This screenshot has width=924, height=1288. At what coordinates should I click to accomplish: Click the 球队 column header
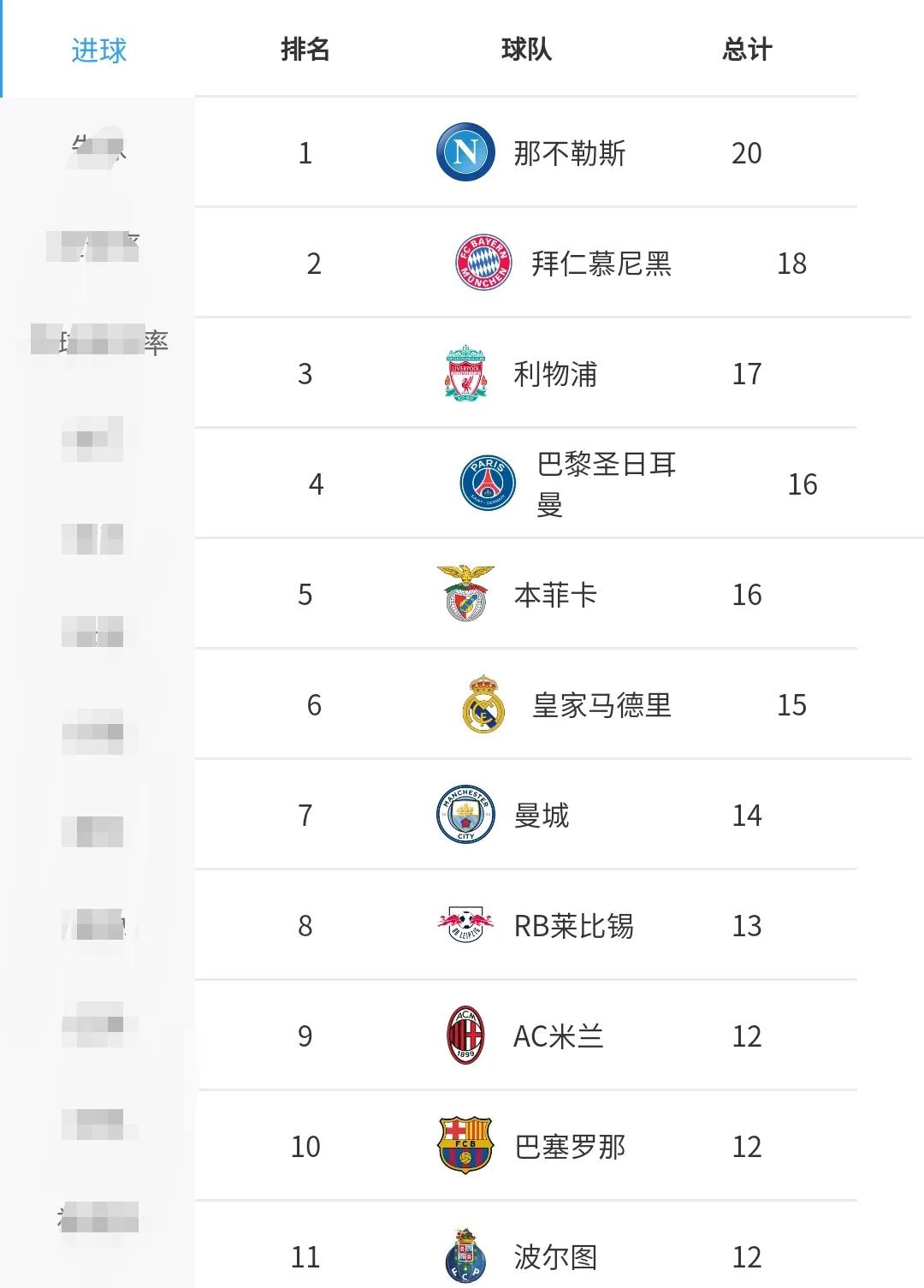(x=526, y=50)
